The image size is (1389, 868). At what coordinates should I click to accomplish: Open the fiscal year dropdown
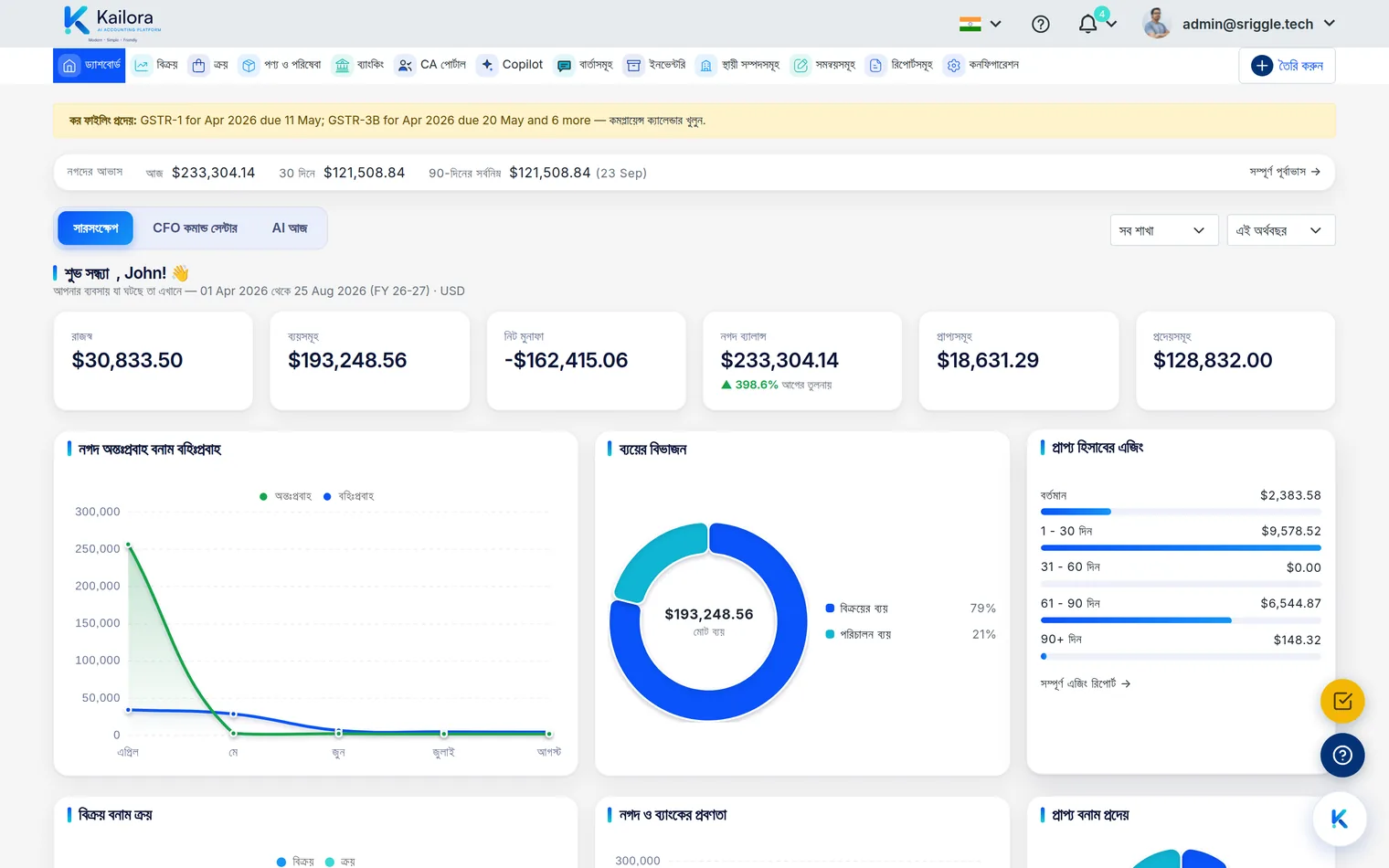[x=1281, y=230]
